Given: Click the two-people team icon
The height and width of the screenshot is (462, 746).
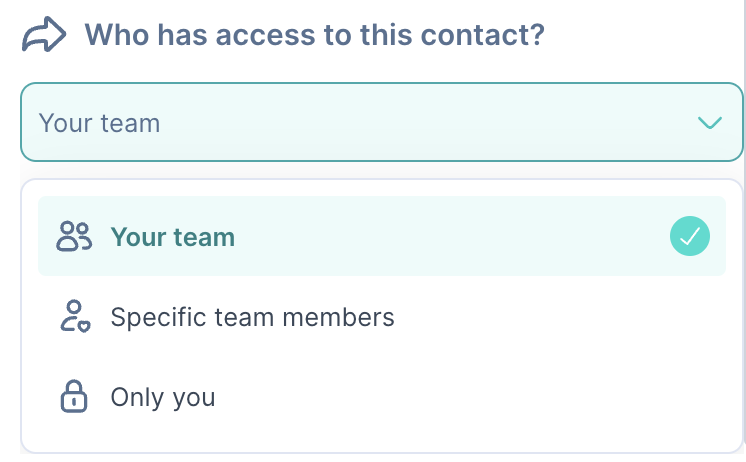Looking at the screenshot, I should [x=74, y=236].
